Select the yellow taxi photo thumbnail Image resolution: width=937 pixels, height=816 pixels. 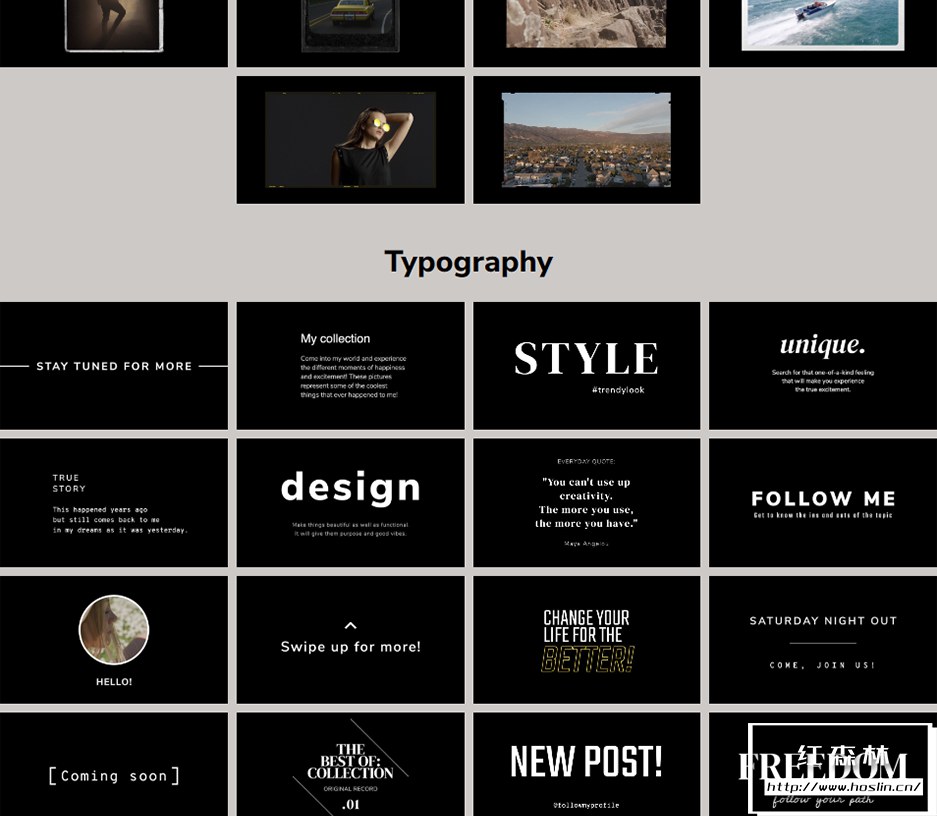350,33
